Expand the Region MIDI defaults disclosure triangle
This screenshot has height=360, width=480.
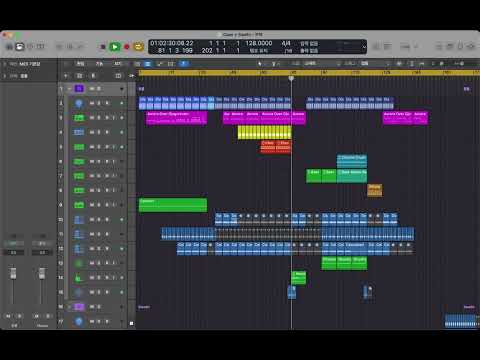pyautogui.click(x=5, y=64)
